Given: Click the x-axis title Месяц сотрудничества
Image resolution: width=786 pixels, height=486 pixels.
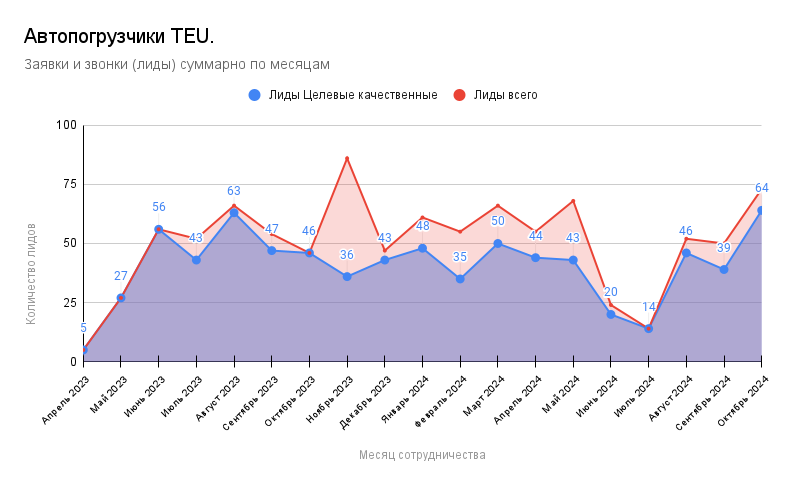Looking at the screenshot, I should coord(422,455).
